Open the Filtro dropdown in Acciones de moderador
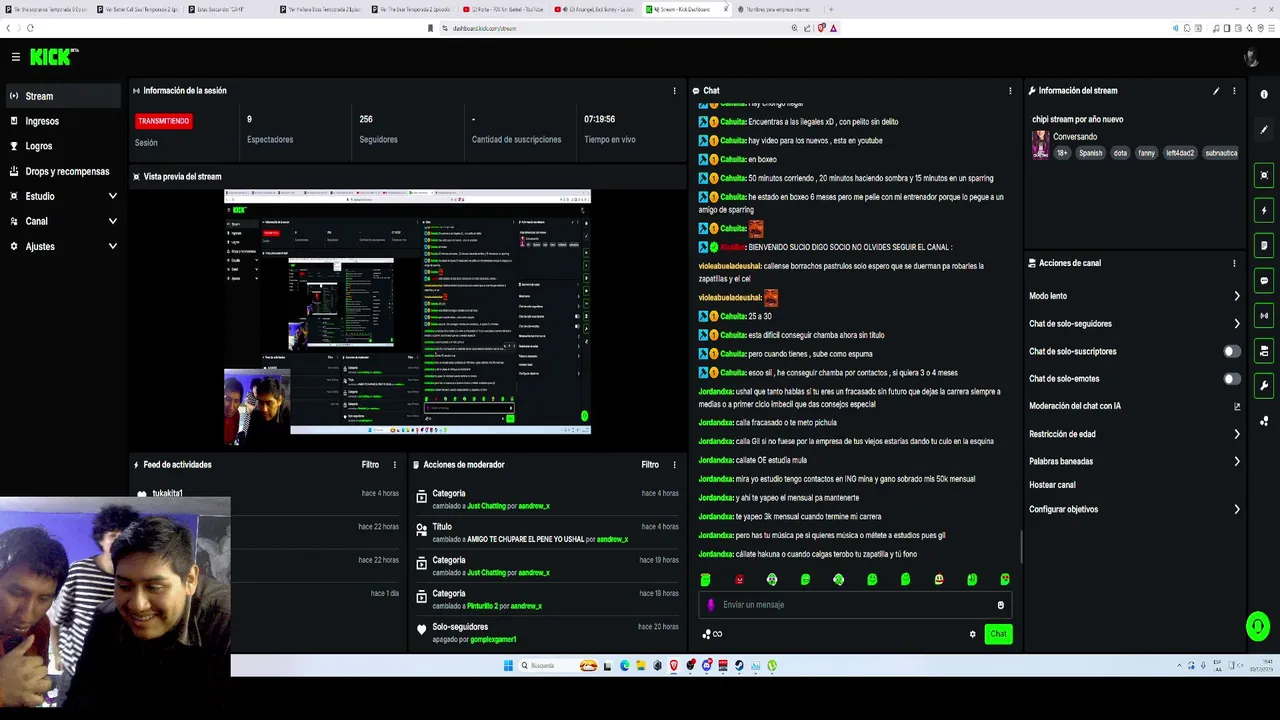 (650, 465)
